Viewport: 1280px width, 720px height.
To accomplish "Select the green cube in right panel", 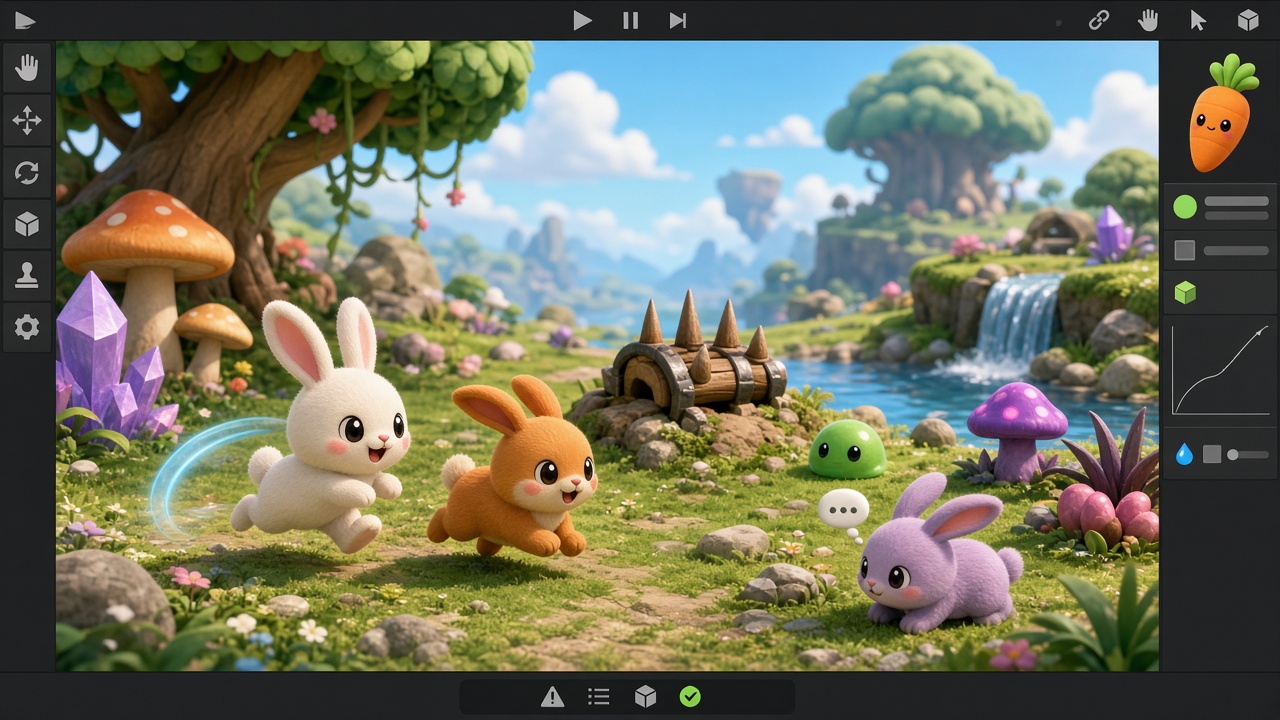I will point(1184,292).
